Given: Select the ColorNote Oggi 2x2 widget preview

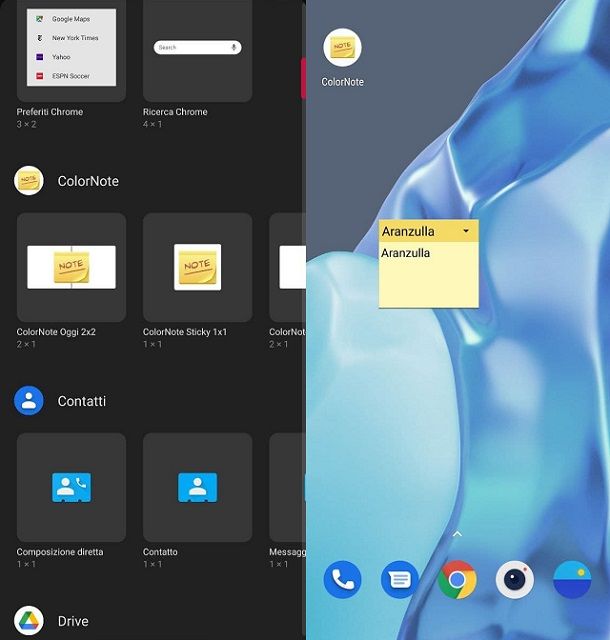Looking at the screenshot, I should pos(71,267).
